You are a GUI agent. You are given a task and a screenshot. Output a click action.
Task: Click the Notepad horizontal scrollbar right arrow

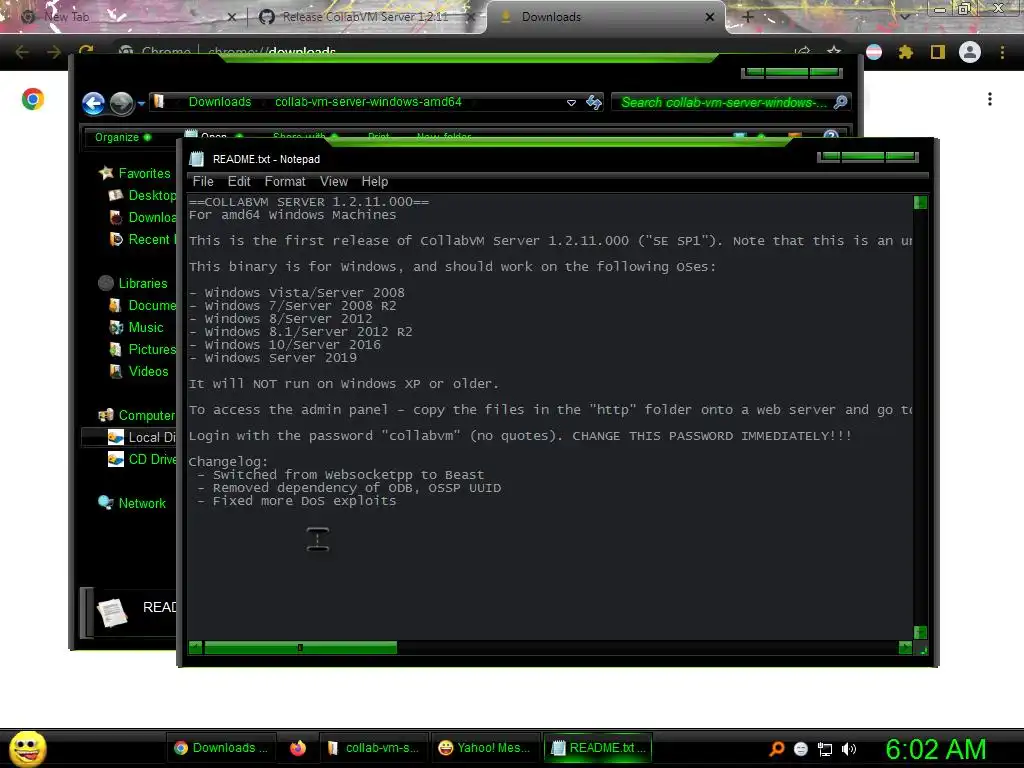[x=905, y=648]
